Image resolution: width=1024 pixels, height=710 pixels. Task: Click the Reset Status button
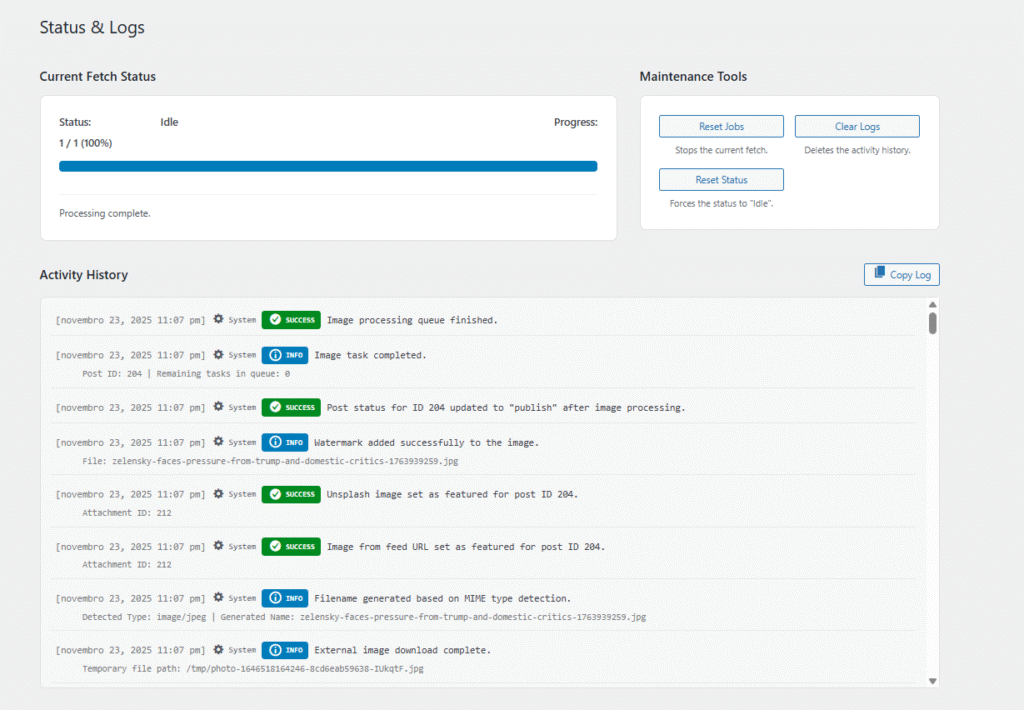point(721,179)
